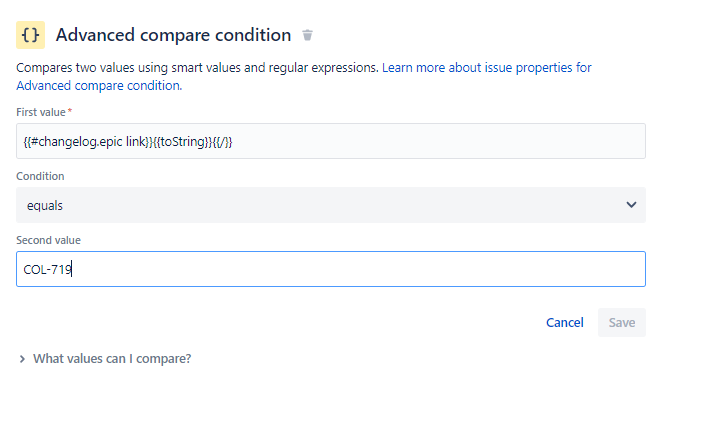704x444 pixels.
Task: Open the What values can I compare? section
Action: pos(112,359)
